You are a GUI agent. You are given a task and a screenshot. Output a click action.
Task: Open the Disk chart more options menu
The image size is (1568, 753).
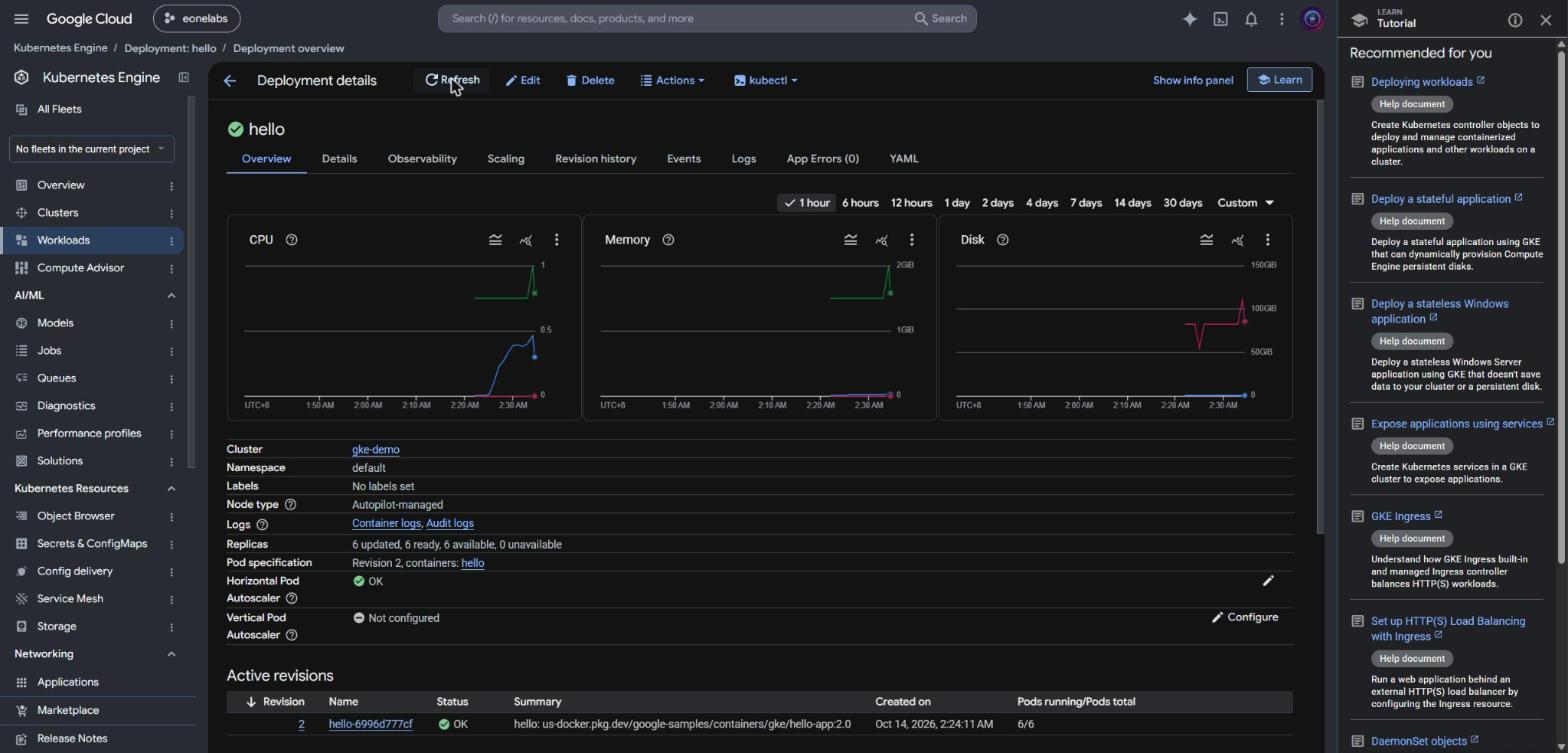(x=1267, y=240)
